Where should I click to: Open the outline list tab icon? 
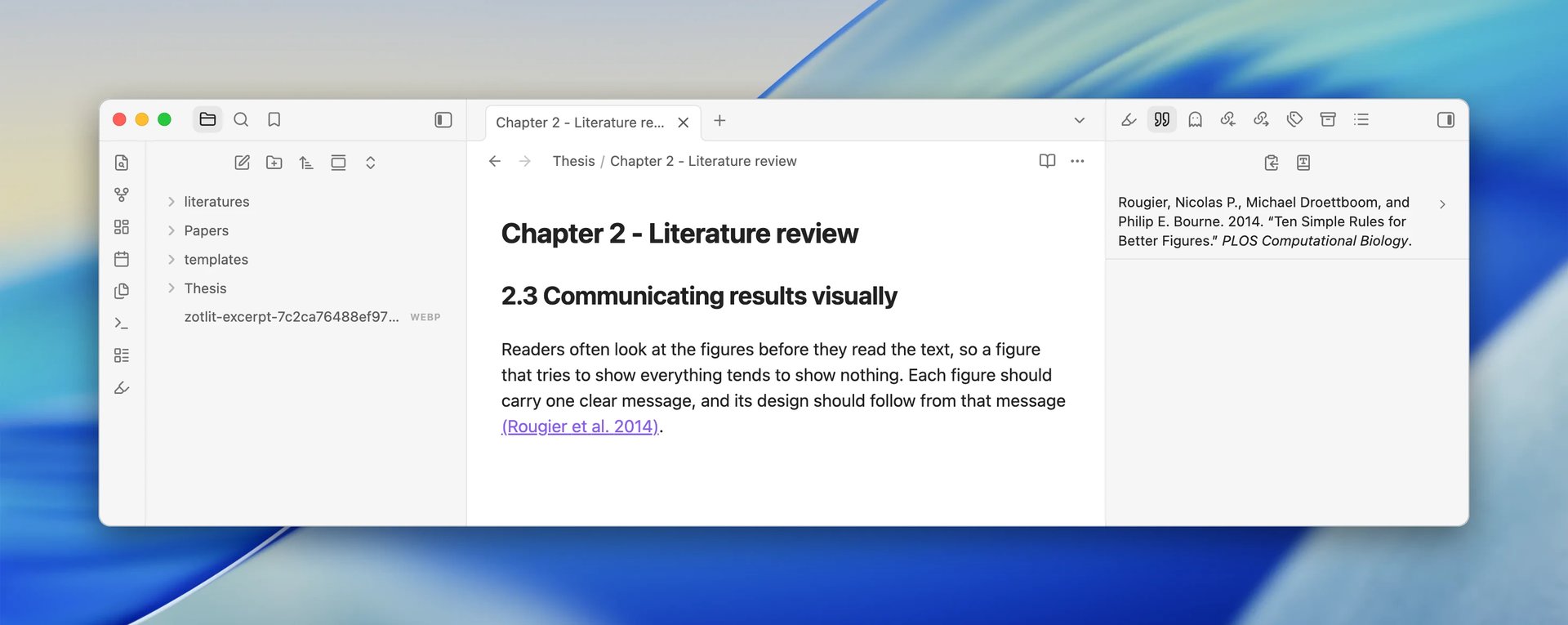(1361, 119)
